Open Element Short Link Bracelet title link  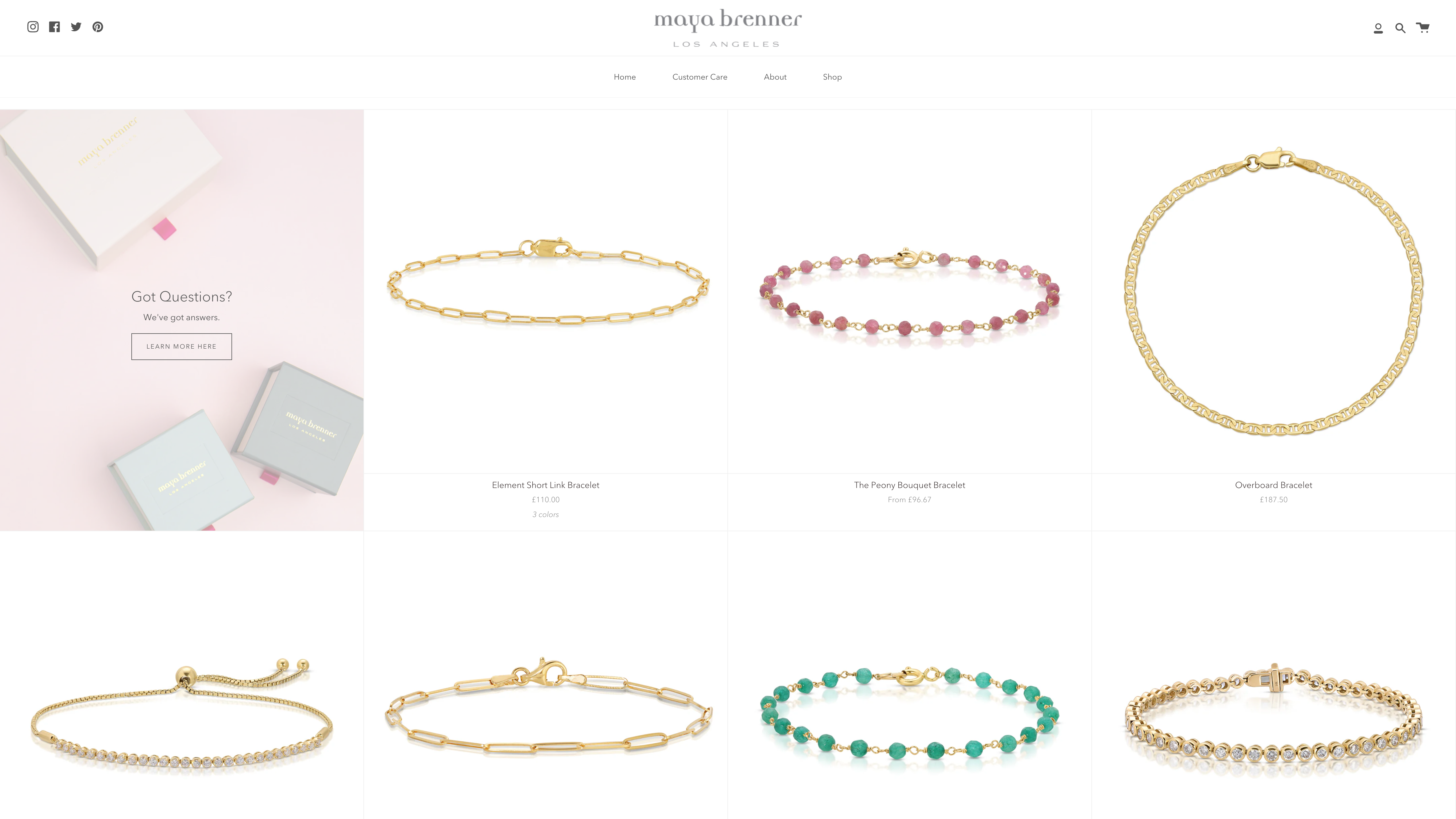coord(545,485)
